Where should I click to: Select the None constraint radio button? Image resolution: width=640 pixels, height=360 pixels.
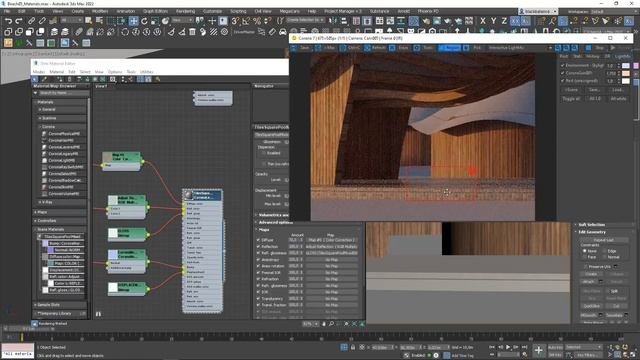[584, 251]
